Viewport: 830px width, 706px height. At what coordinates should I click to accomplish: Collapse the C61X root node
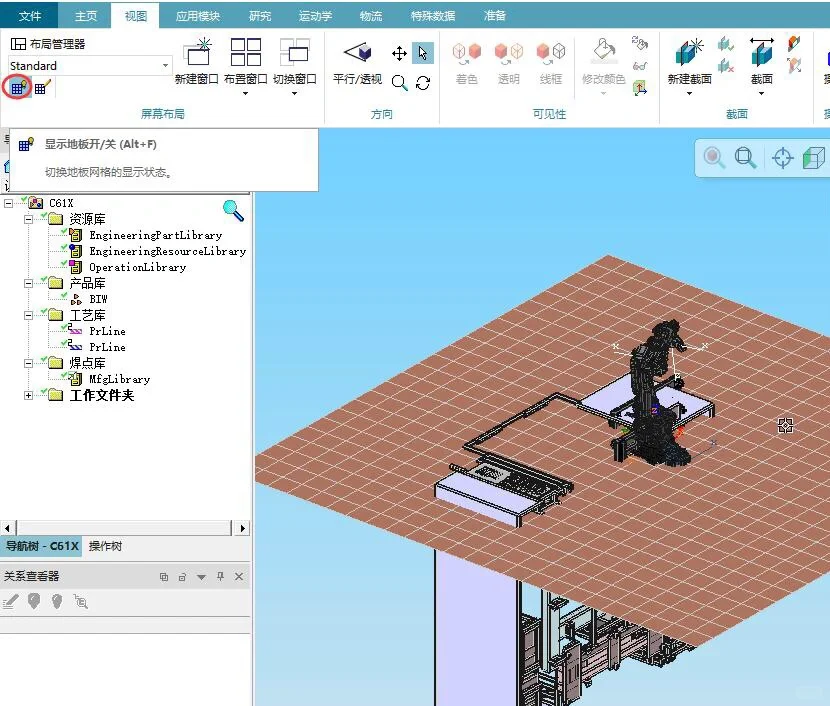(8, 203)
